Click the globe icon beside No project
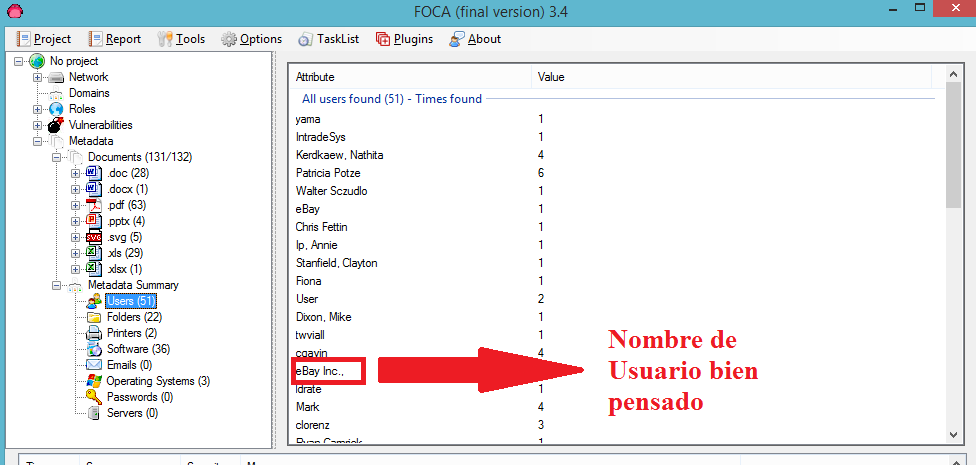The image size is (976, 465). [x=37, y=61]
